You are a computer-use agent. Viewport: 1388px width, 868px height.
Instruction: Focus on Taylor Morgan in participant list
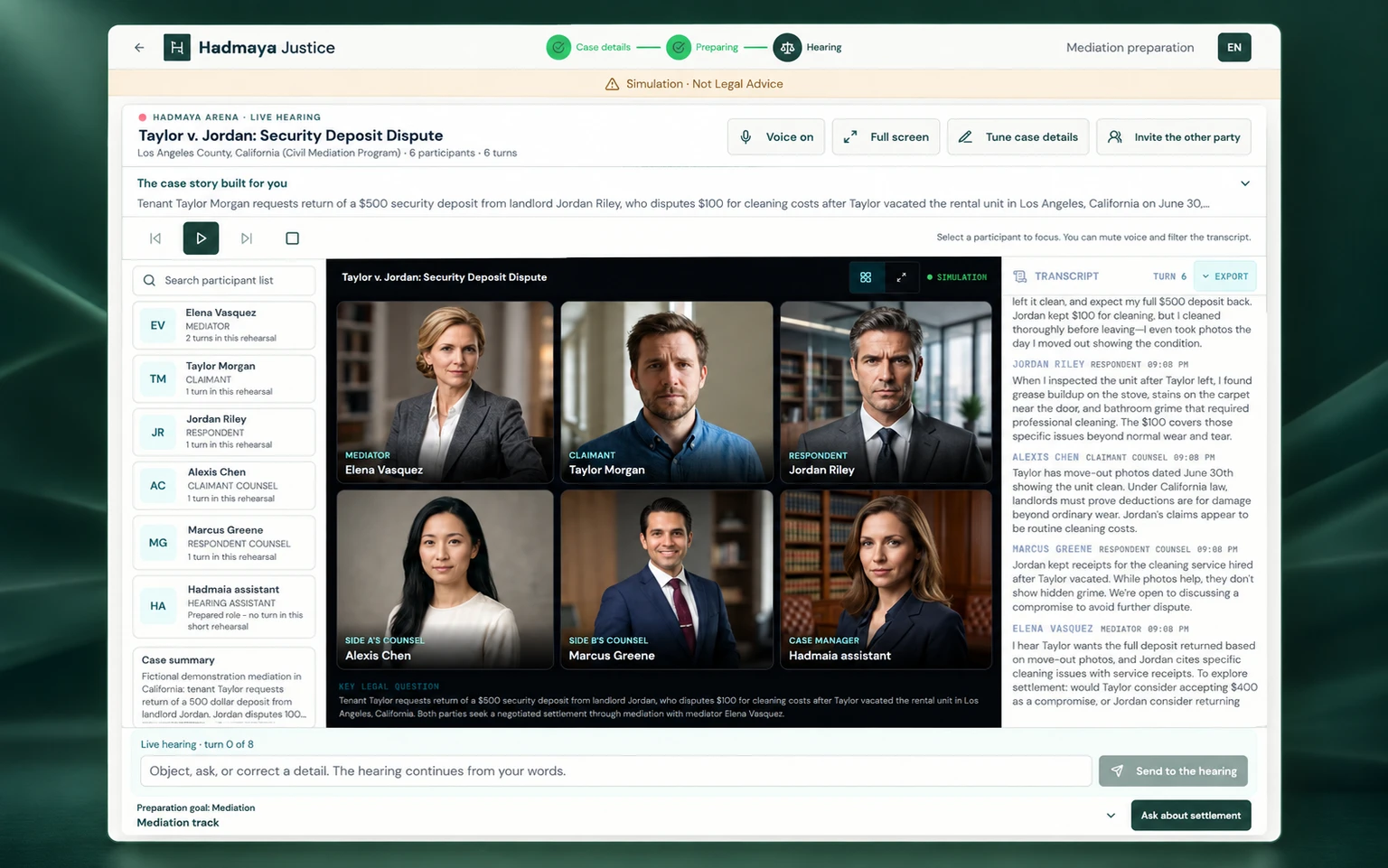pyautogui.click(x=224, y=378)
